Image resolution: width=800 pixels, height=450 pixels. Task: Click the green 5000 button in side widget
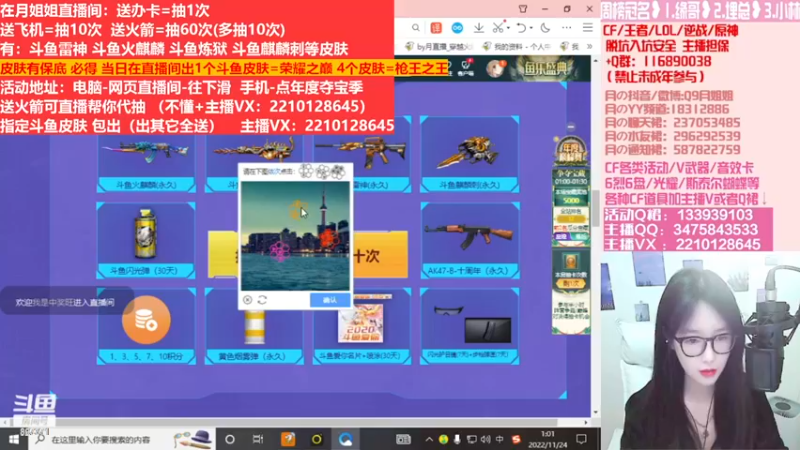click(x=571, y=201)
